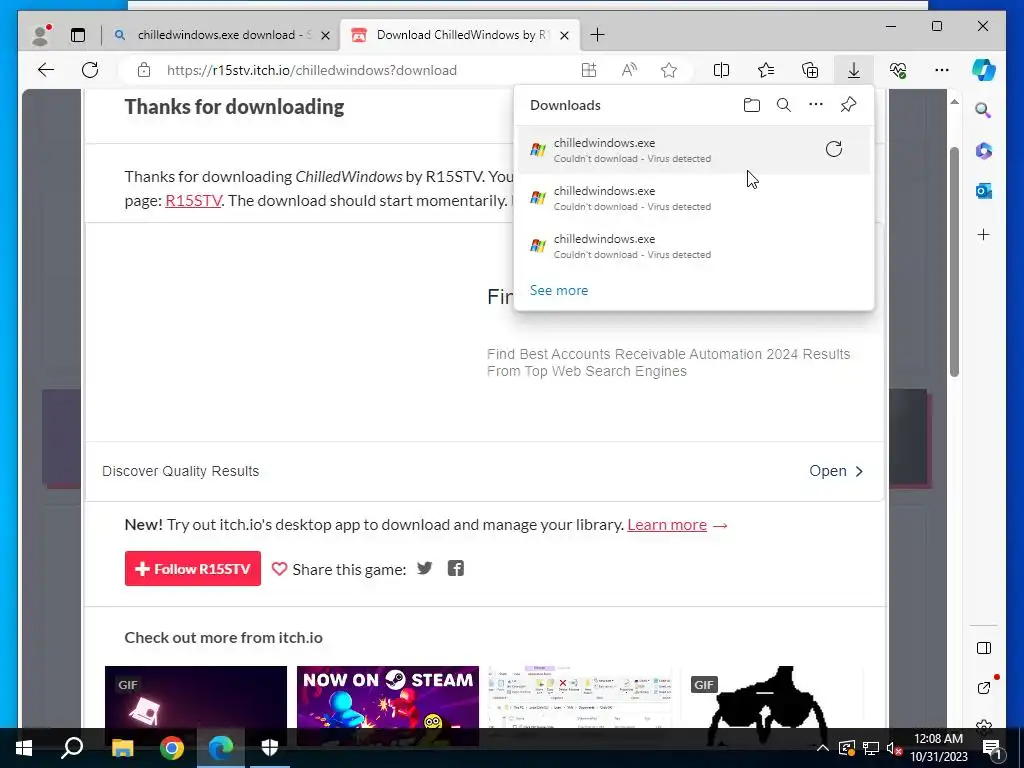Open link in external window sidebar icon
This screenshot has height=768, width=1024.
[984, 688]
